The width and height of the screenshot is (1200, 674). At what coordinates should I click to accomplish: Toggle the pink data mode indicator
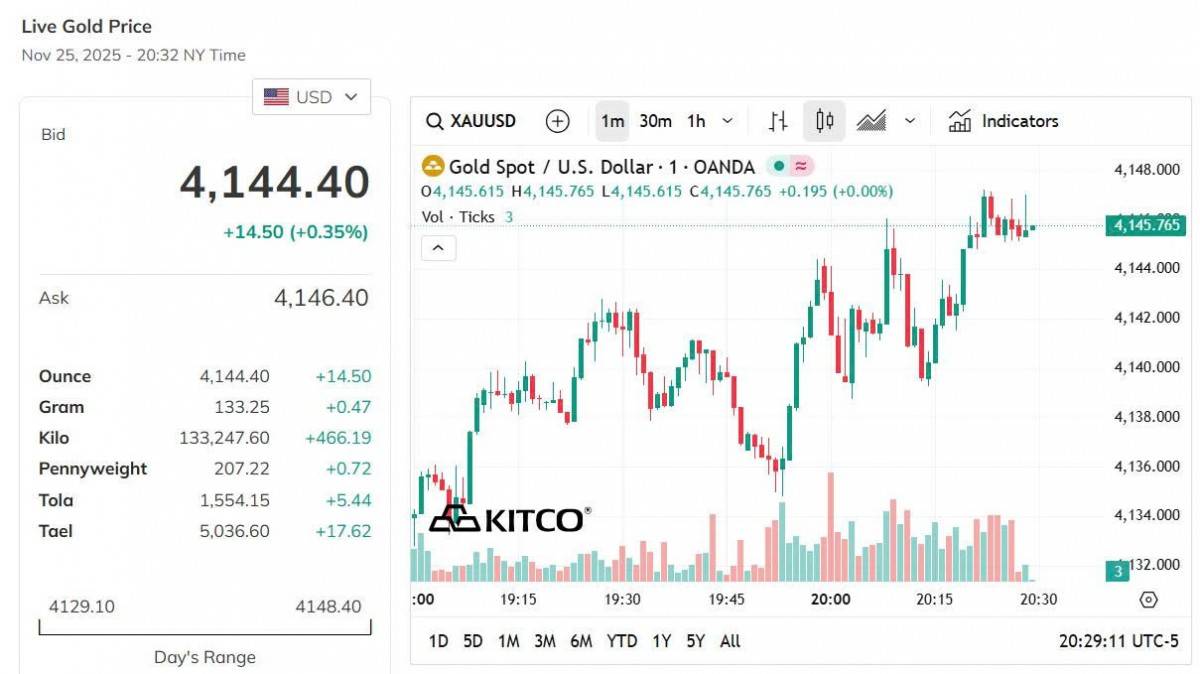800,167
